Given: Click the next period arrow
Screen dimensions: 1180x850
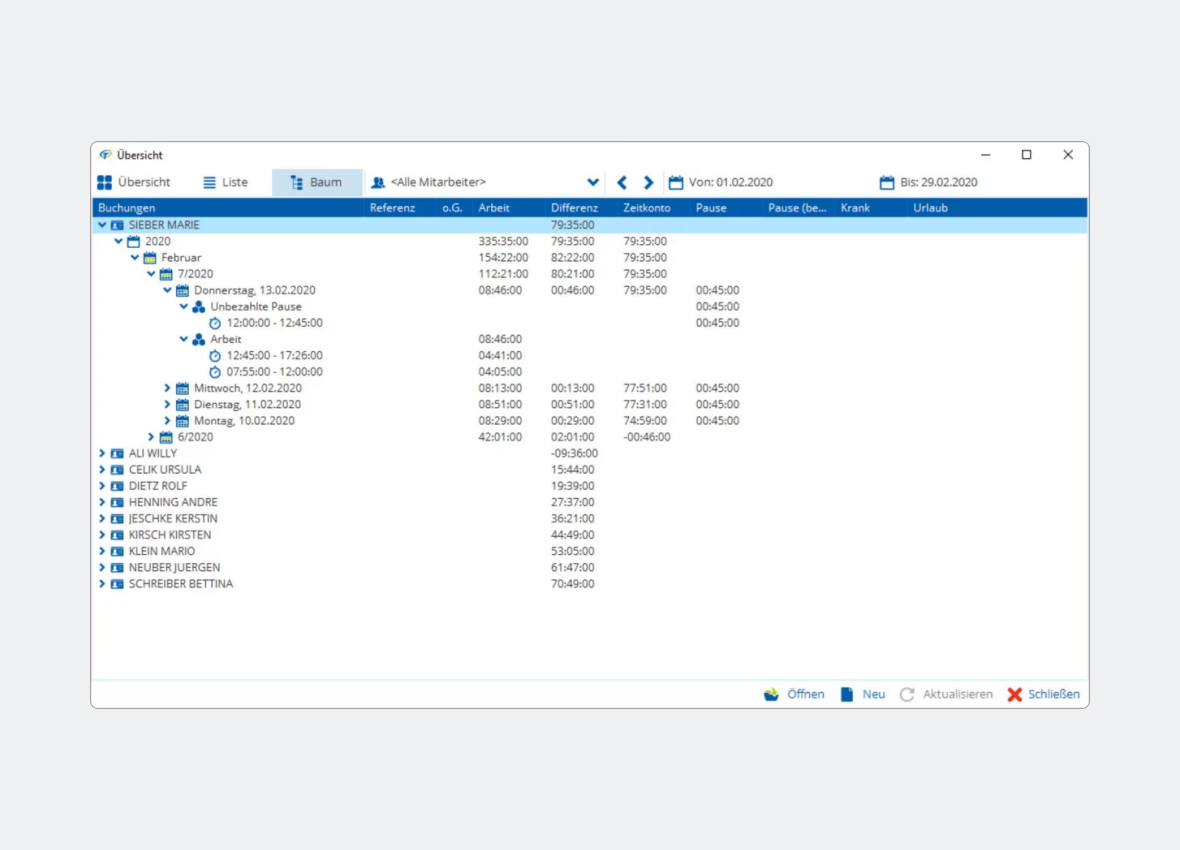Looking at the screenshot, I should pos(648,183).
